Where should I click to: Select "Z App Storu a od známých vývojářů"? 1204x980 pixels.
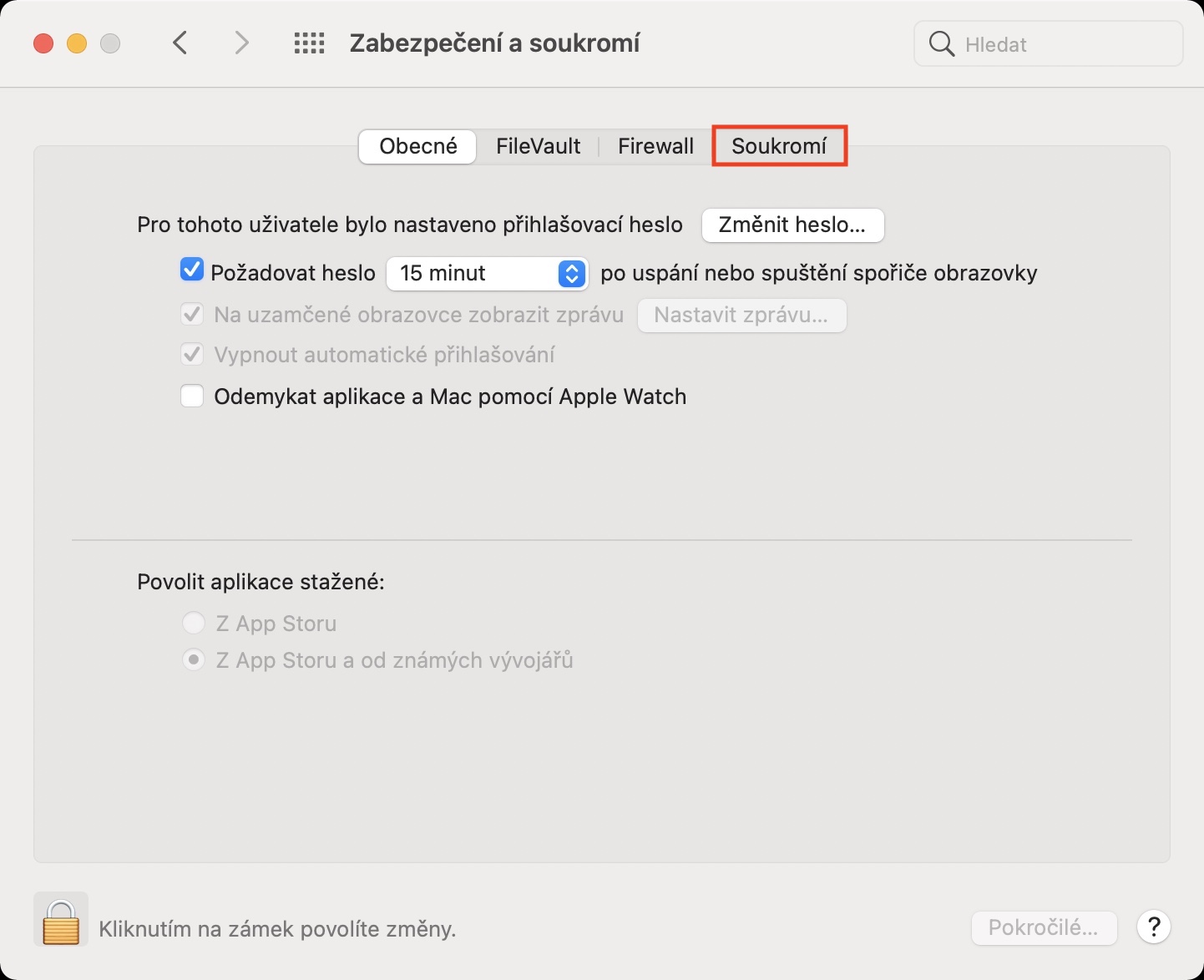pos(194,660)
